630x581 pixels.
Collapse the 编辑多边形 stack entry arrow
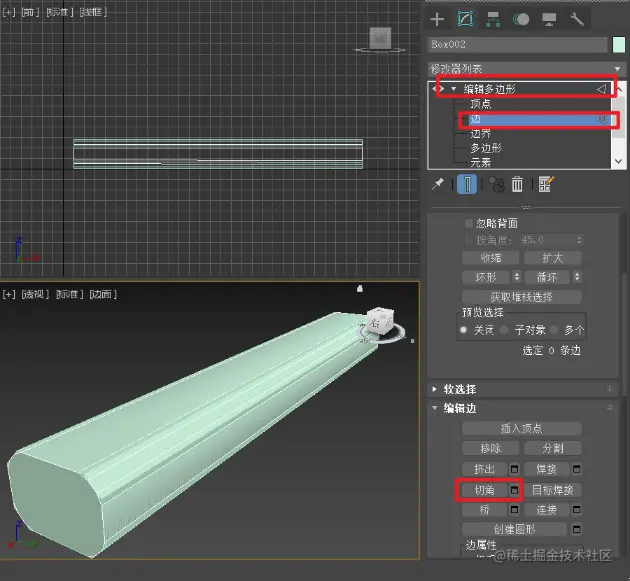click(454, 89)
